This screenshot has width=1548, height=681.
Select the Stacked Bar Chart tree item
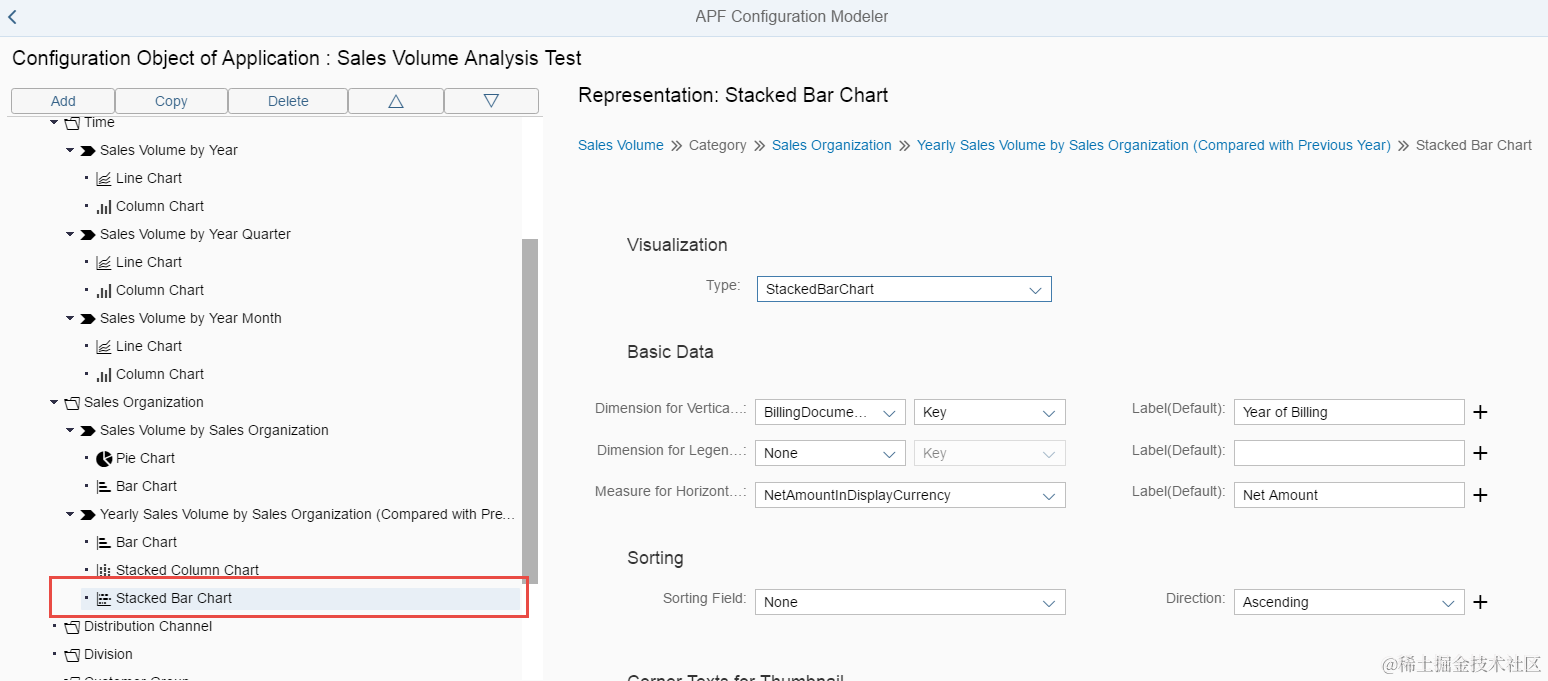coord(174,598)
